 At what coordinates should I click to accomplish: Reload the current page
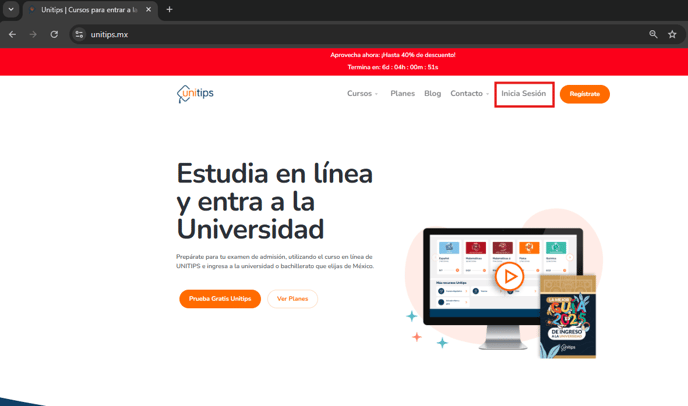pos(54,34)
